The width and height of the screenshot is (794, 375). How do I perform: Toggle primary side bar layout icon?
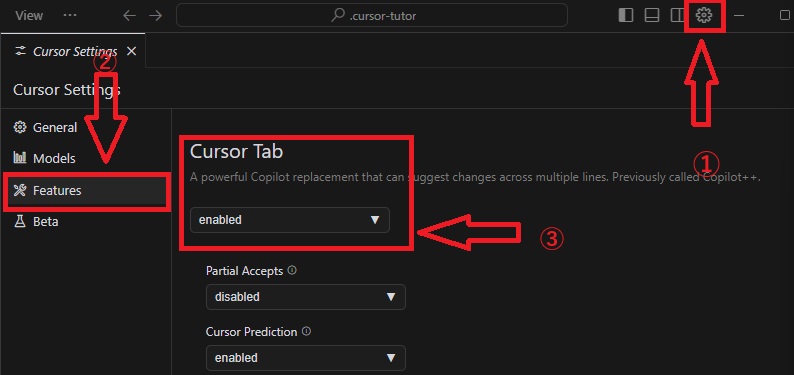coord(626,16)
